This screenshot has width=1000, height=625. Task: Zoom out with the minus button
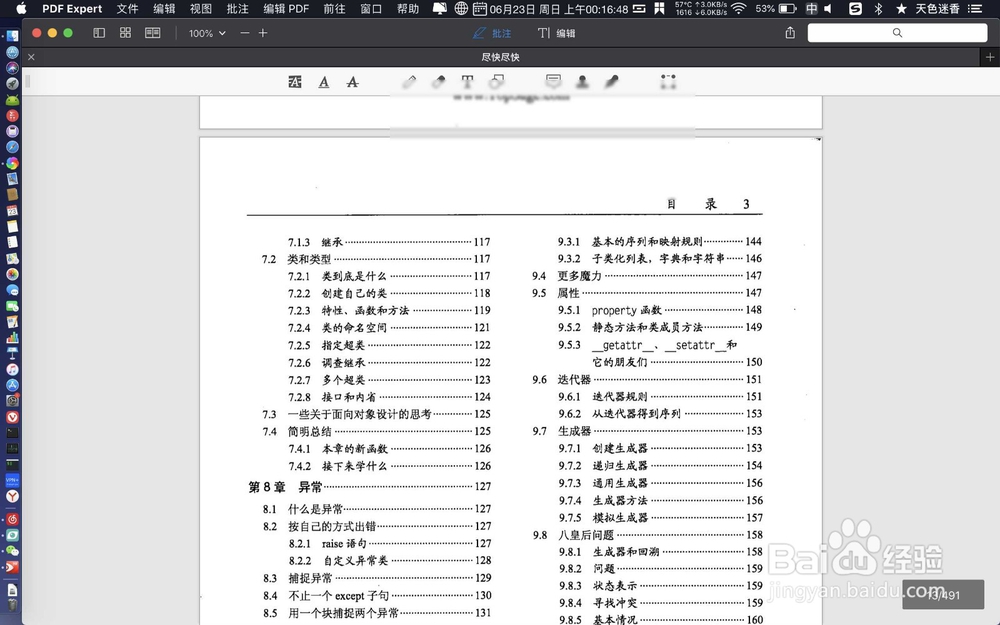(245, 33)
